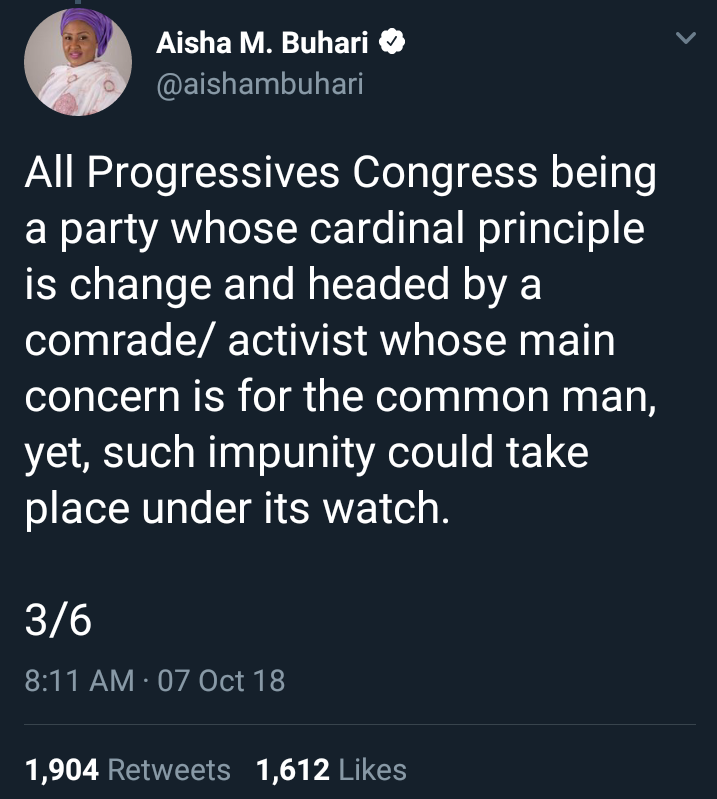This screenshot has height=799, width=717.
Task: Click the comrade/ activist text
Action: coord(196,340)
